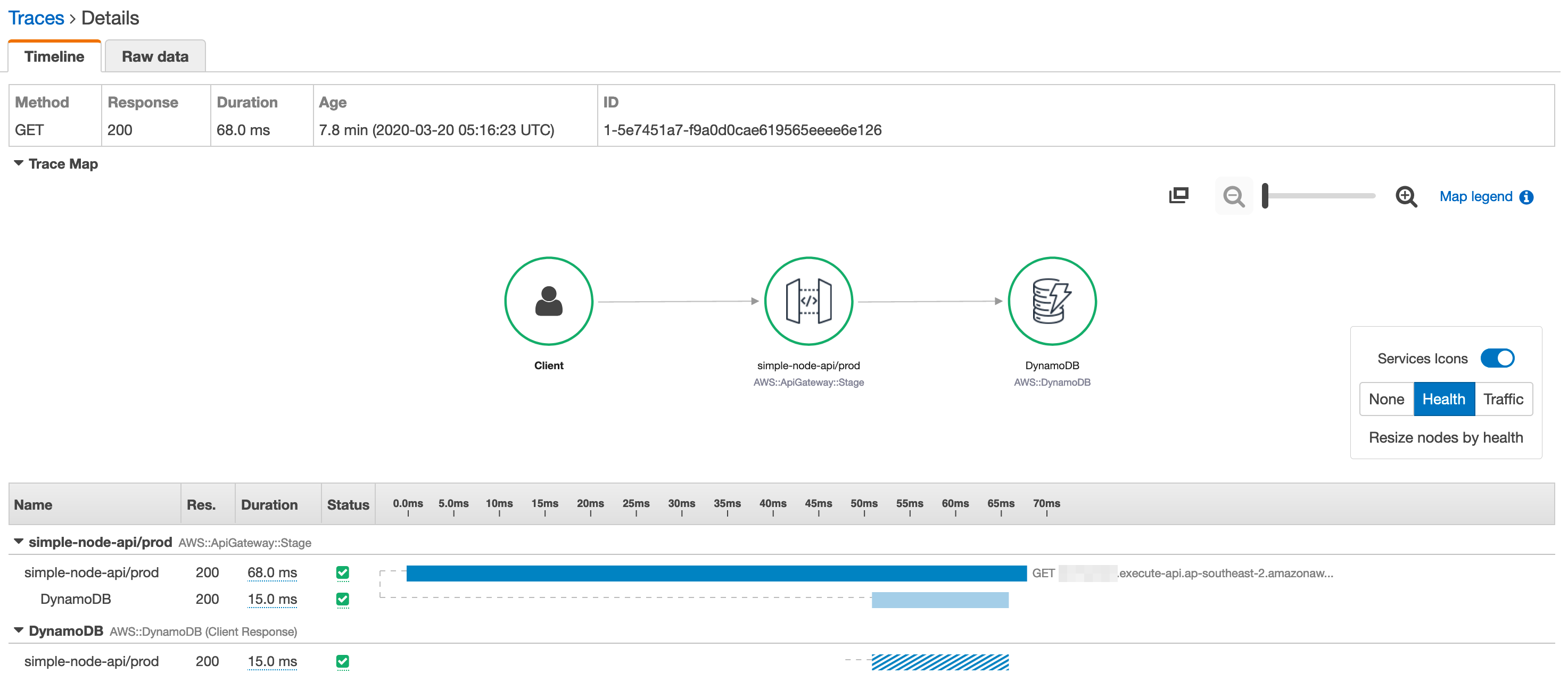Click status check for 68.0 ms row
This screenshot has height=698, width=1568.
coord(343,572)
